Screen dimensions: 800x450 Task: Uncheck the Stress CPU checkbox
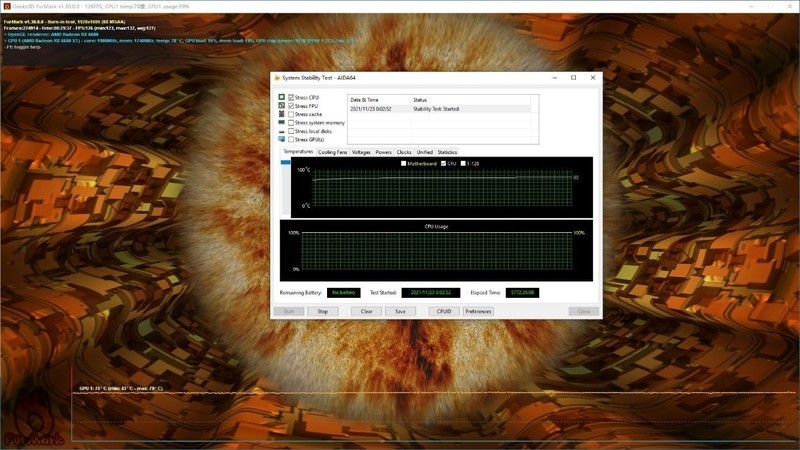291,97
